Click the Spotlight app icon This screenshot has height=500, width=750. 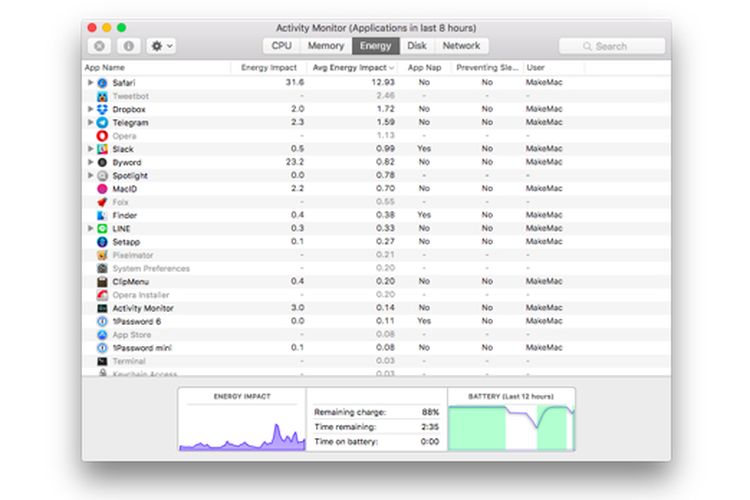(102, 176)
